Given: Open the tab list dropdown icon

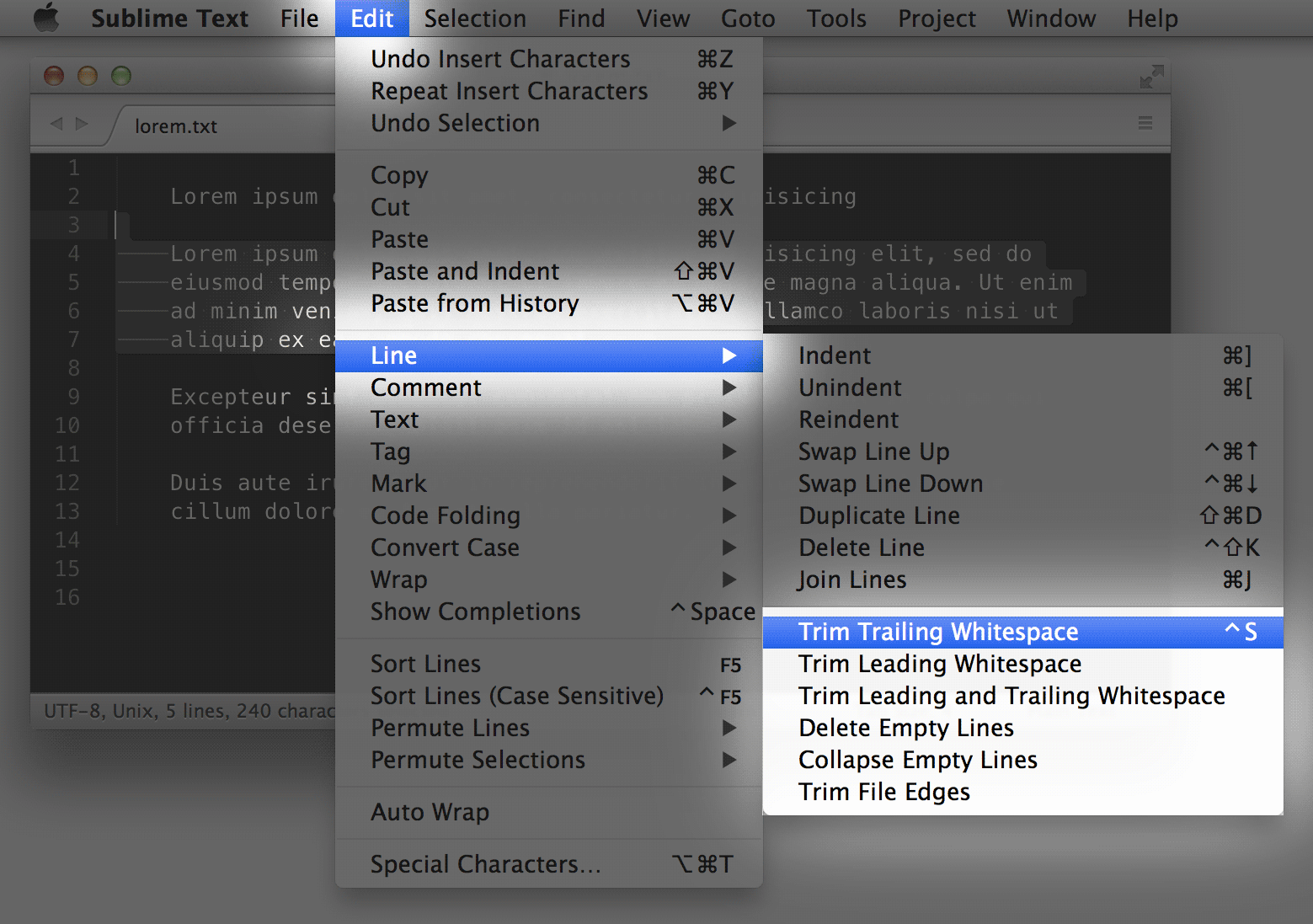Looking at the screenshot, I should pos(1145,123).
